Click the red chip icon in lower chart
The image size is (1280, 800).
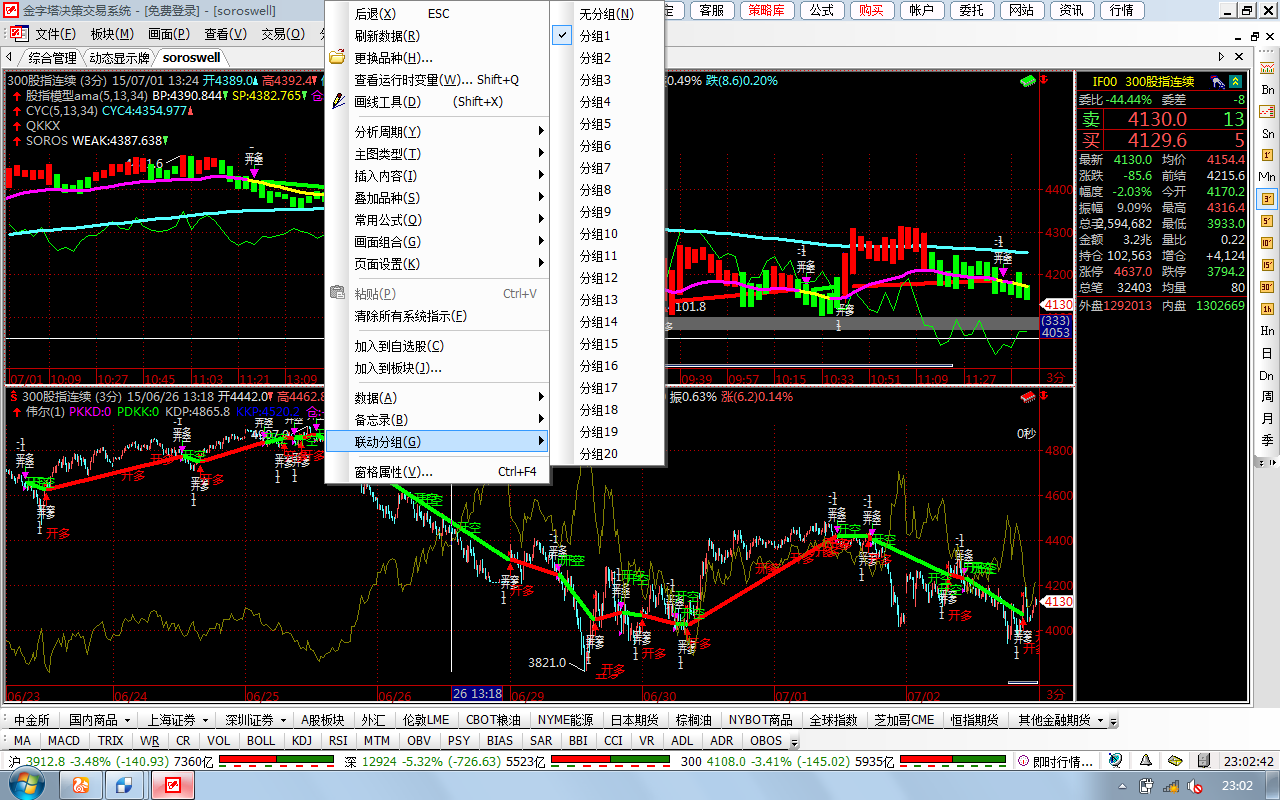(1027, 397)
